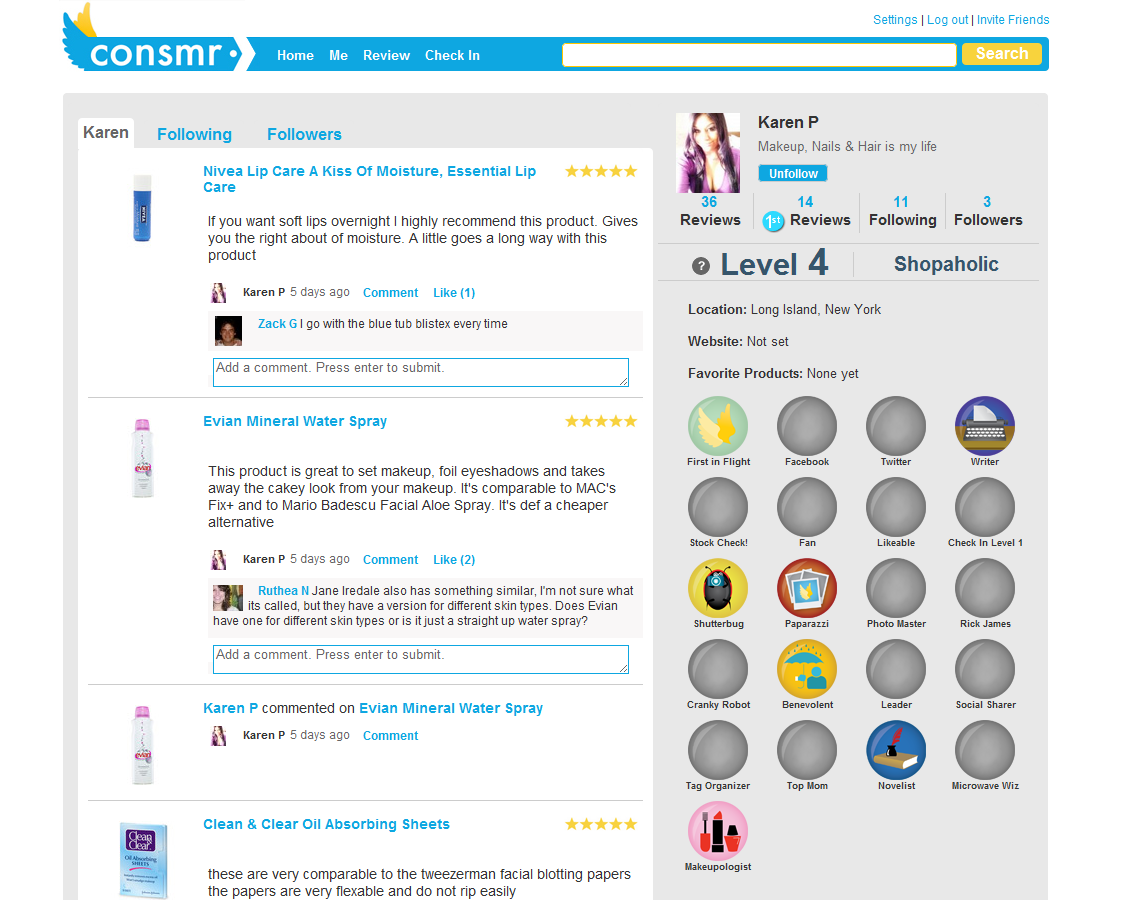Open Clean & Clear Oil Absorbing Sheets link
Viewport: 1123px width, 900px height.
[326, 824]
